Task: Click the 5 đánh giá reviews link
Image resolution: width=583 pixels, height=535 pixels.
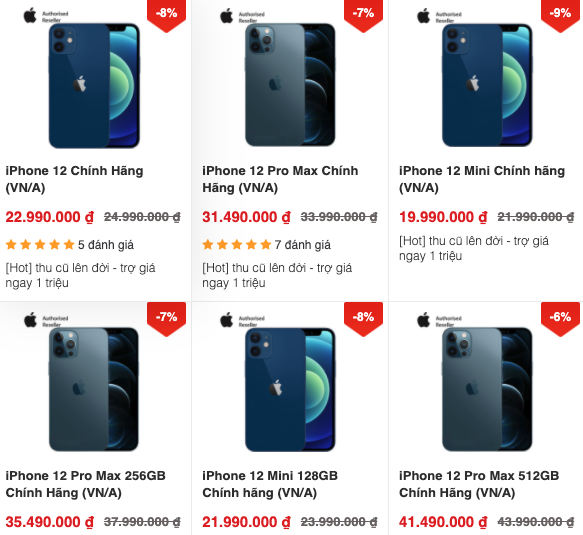Action: tap(106, 245)
